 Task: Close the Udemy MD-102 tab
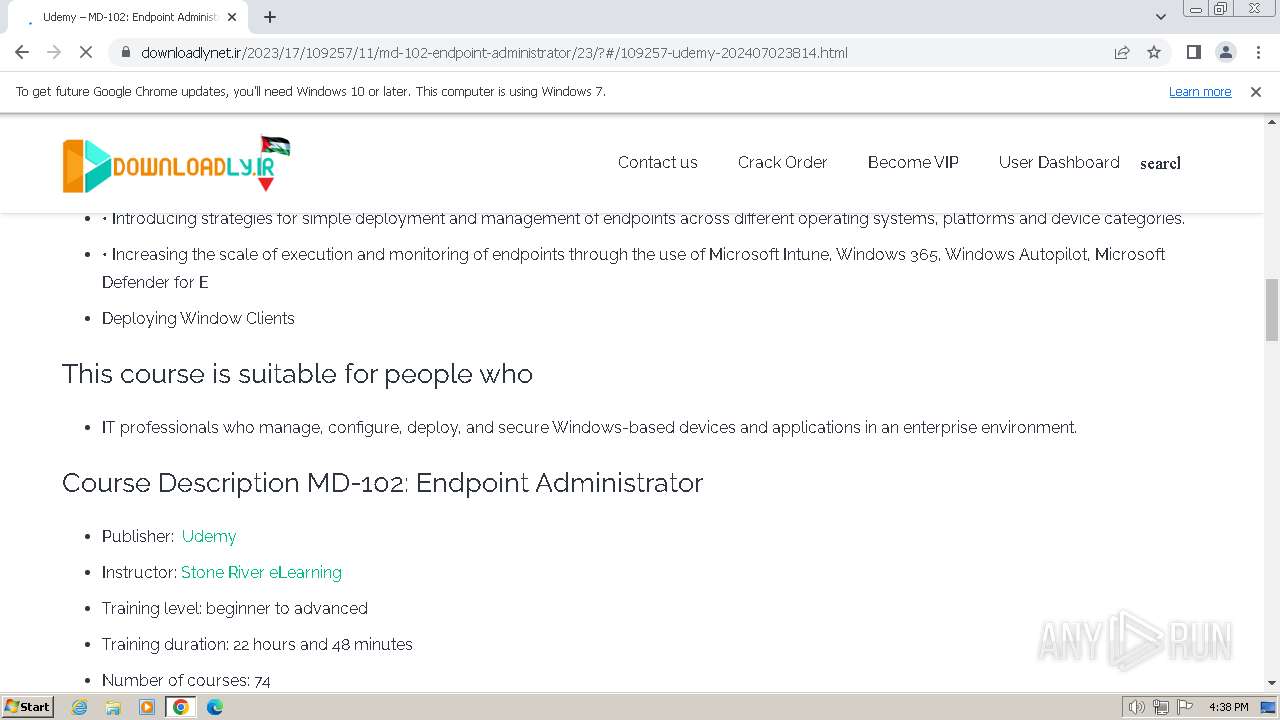click(x=232, y=17)
